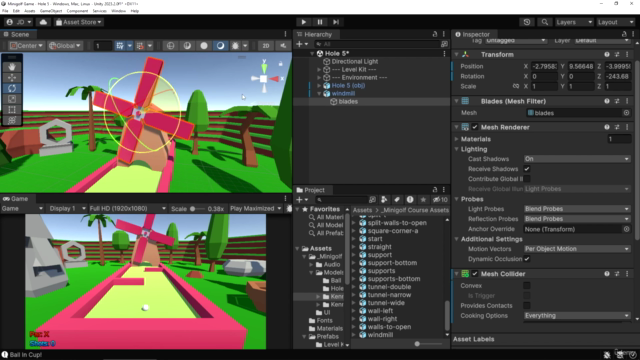The image size is (640, 360).
Task: Lock the Inspector panel
Action: click(624, 34)
